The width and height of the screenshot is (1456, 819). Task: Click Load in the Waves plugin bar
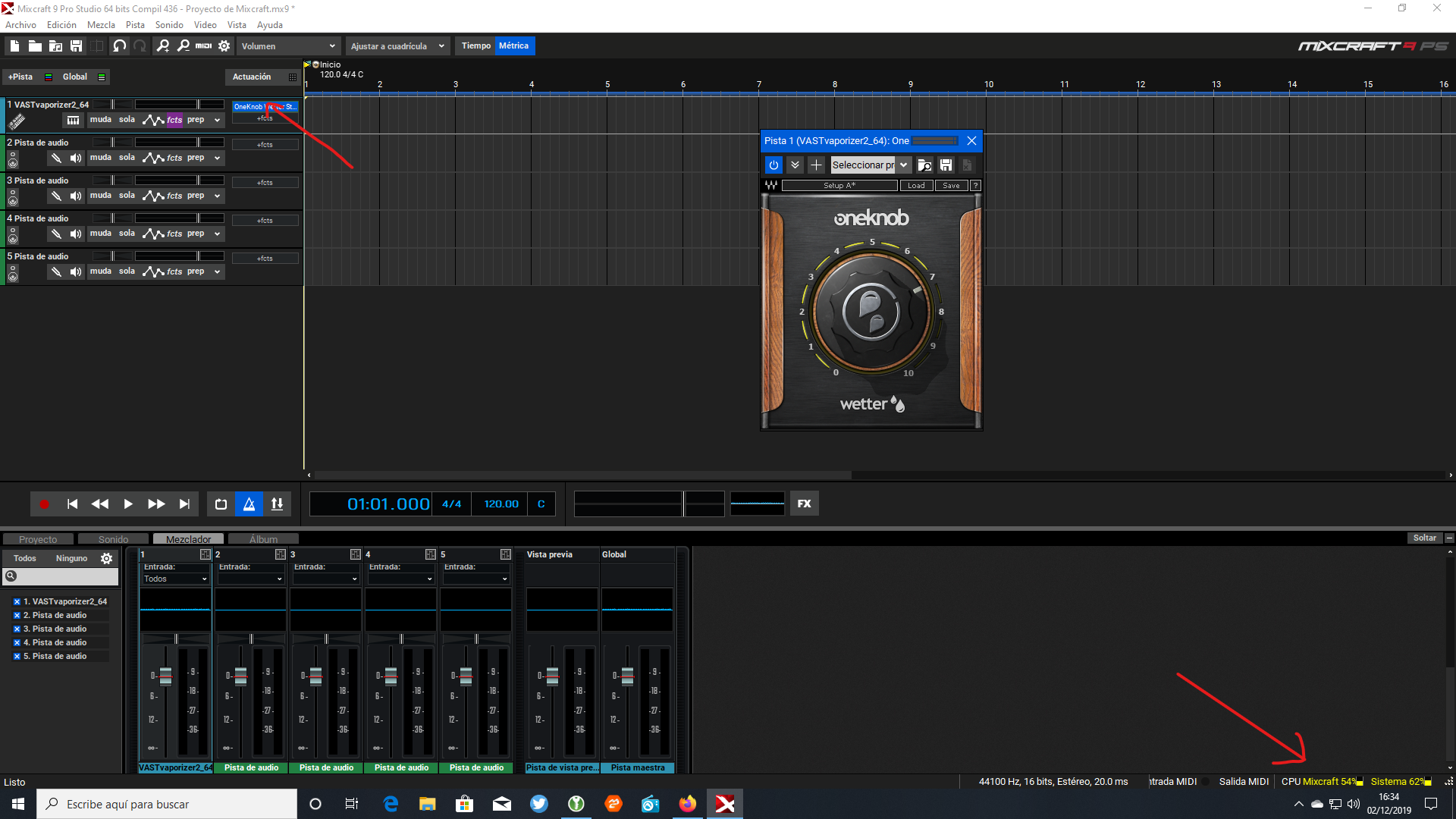coord(916,186)
